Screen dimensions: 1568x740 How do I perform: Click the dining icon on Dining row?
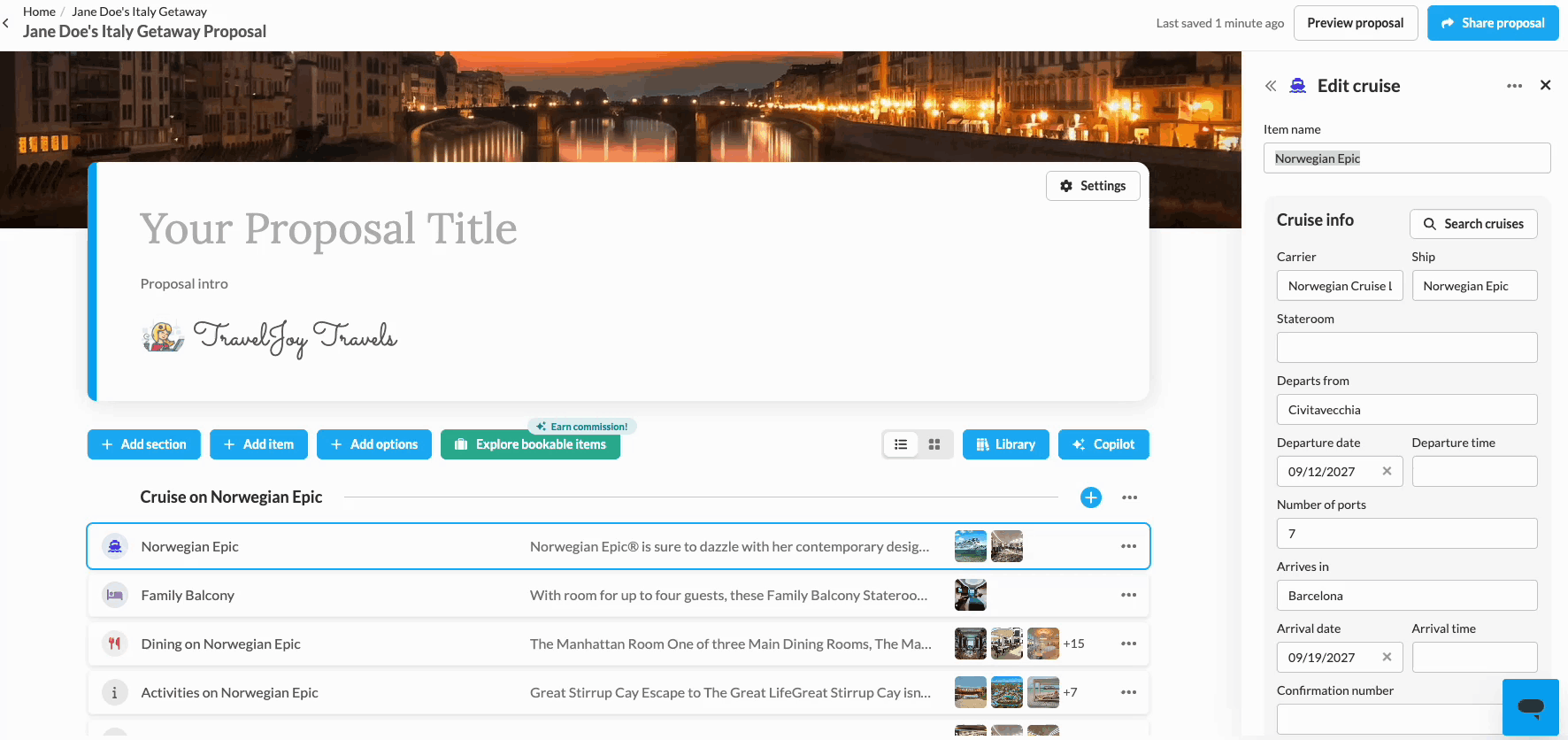pyautogui.click(x=115, y=644)
